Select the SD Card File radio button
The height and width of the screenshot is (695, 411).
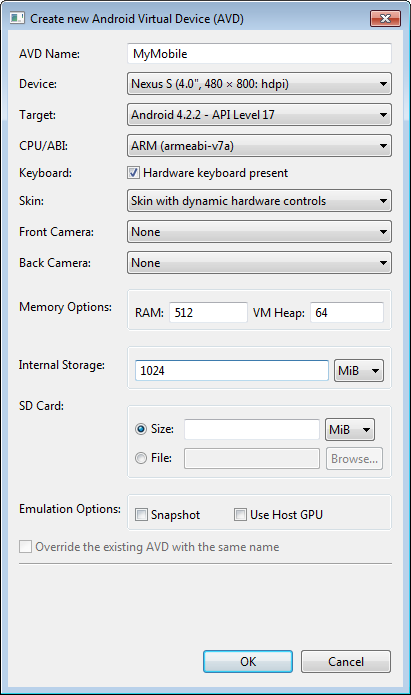point(141,458)
